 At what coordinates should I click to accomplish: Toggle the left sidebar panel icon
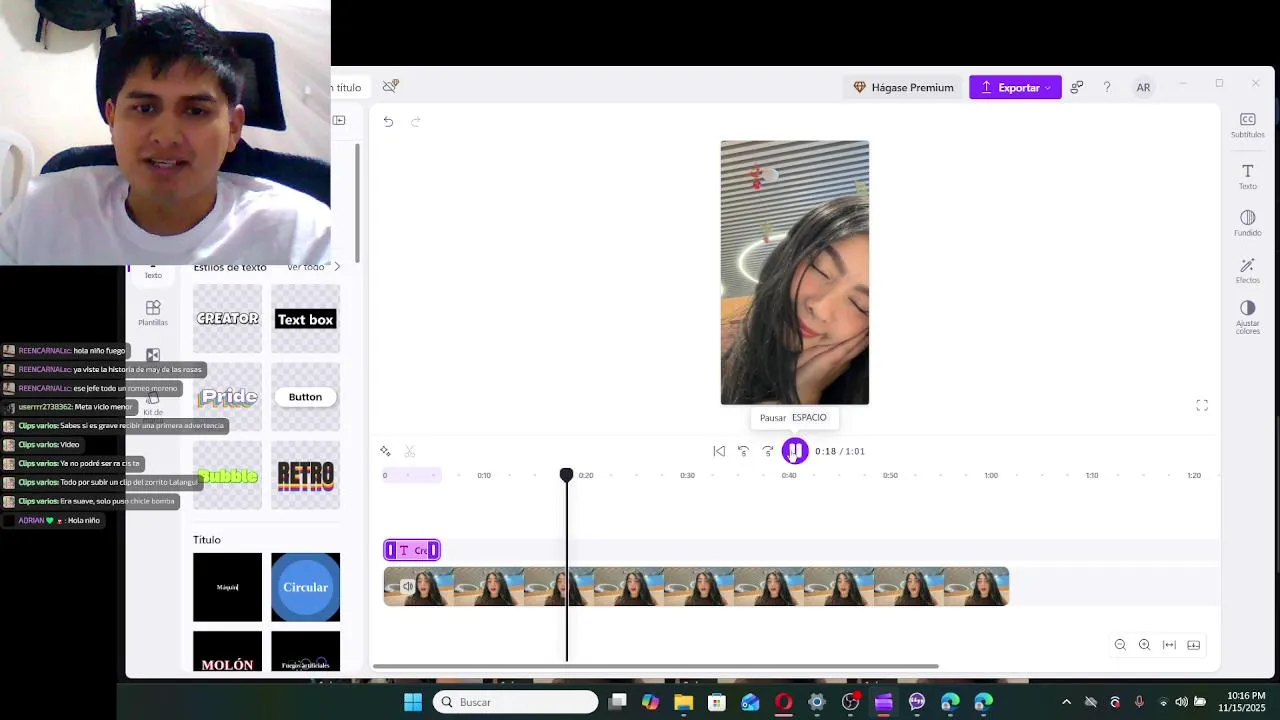pyautogui.click(x=339, y=120)
